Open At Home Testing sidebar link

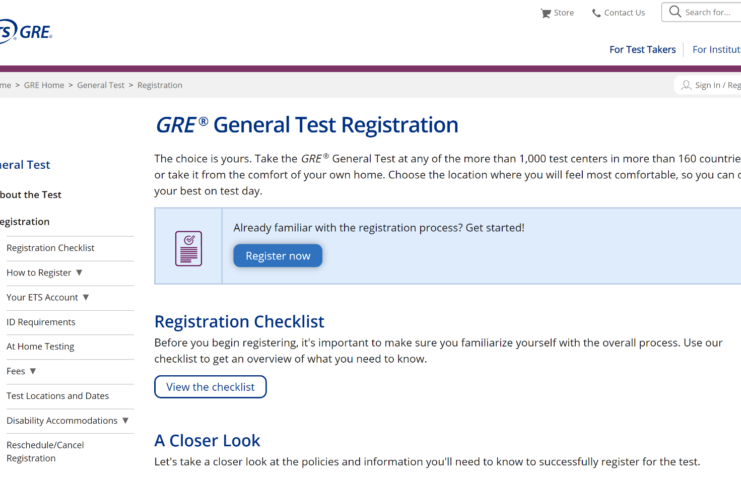pyautogui.click(x=40, y=346)
